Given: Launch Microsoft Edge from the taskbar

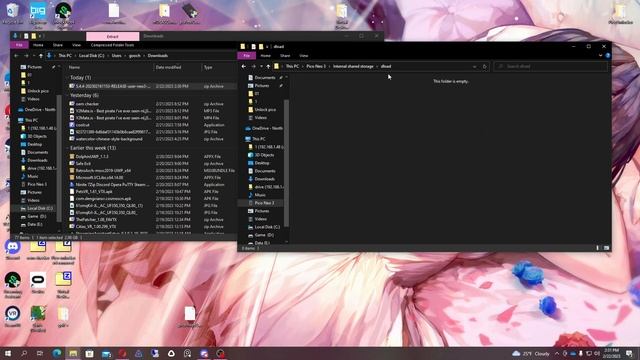Looking at the screenshot, I should (x=57, y=353).
